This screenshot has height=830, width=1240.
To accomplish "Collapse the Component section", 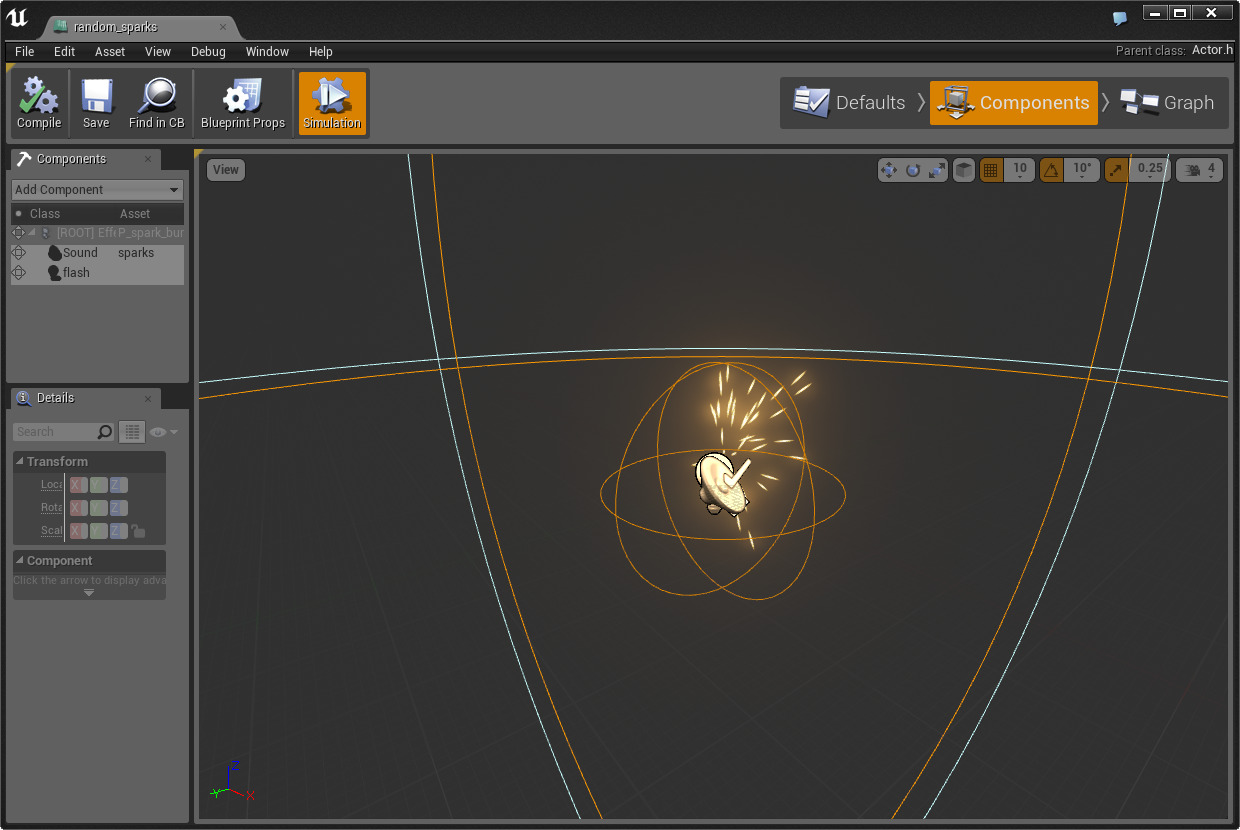I will 20,561.
